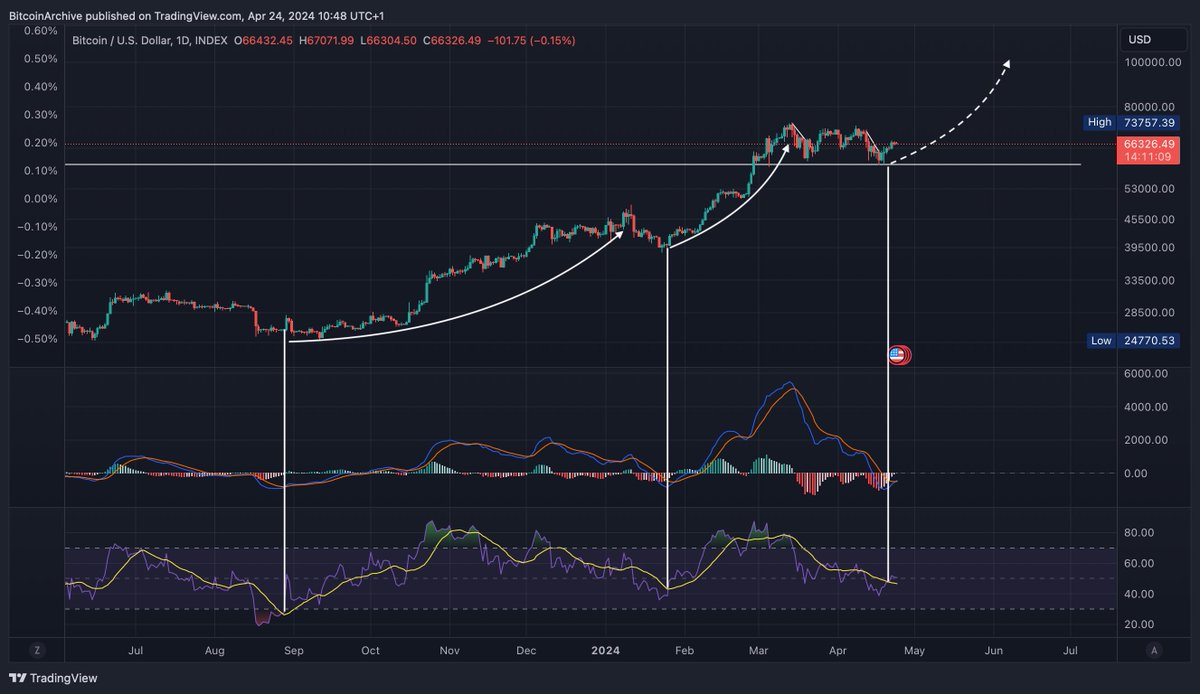
Task: Click the MACD 4000.00 scale label
Action: pyautogui.click(x=1146, y=407)
